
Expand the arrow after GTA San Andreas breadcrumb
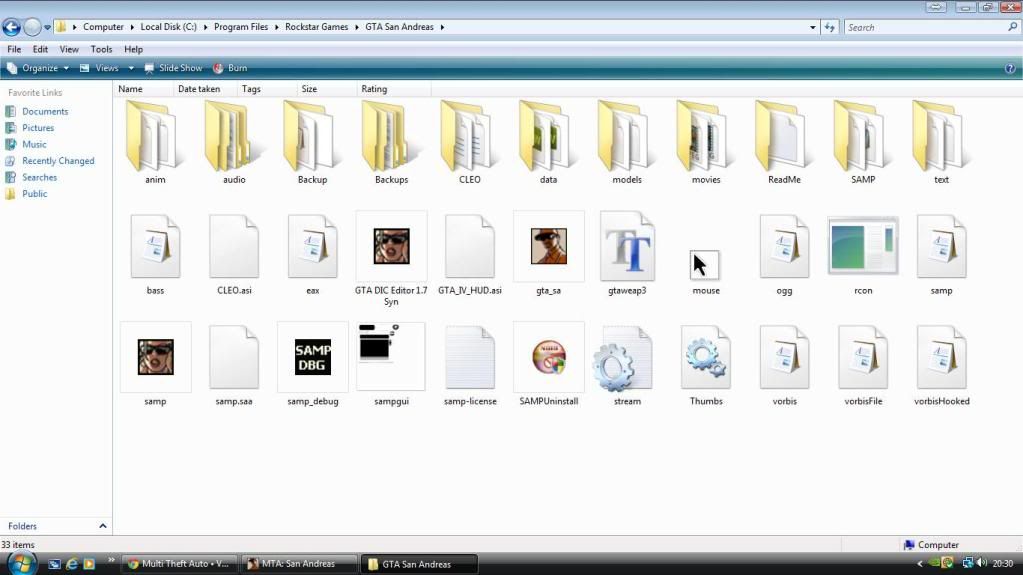point(442,27)
